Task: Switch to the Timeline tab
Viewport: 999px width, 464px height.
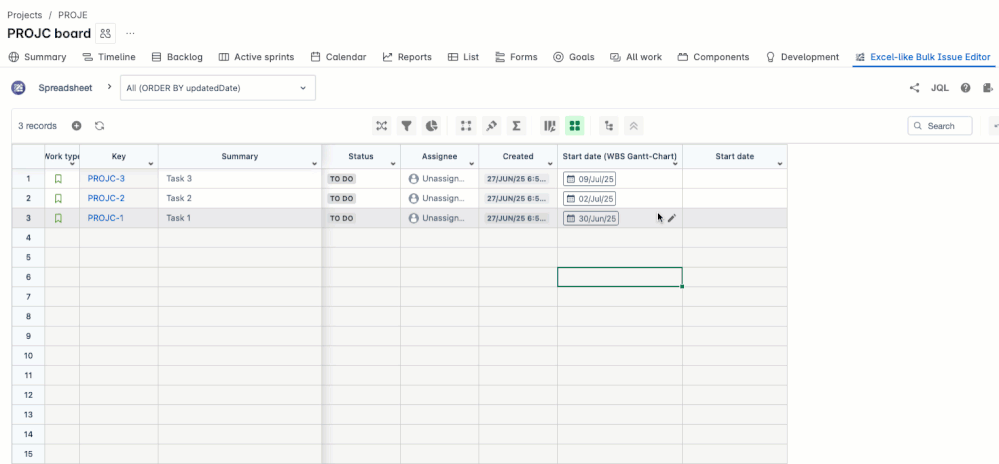Action: tap(109, 57)
